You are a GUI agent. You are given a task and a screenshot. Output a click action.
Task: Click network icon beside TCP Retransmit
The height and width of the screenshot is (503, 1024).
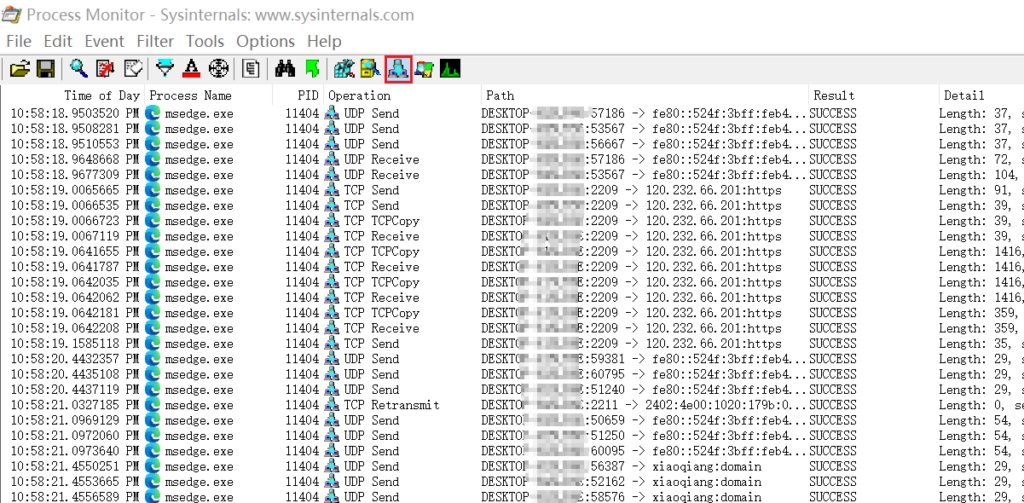click(x=332, y=405)
